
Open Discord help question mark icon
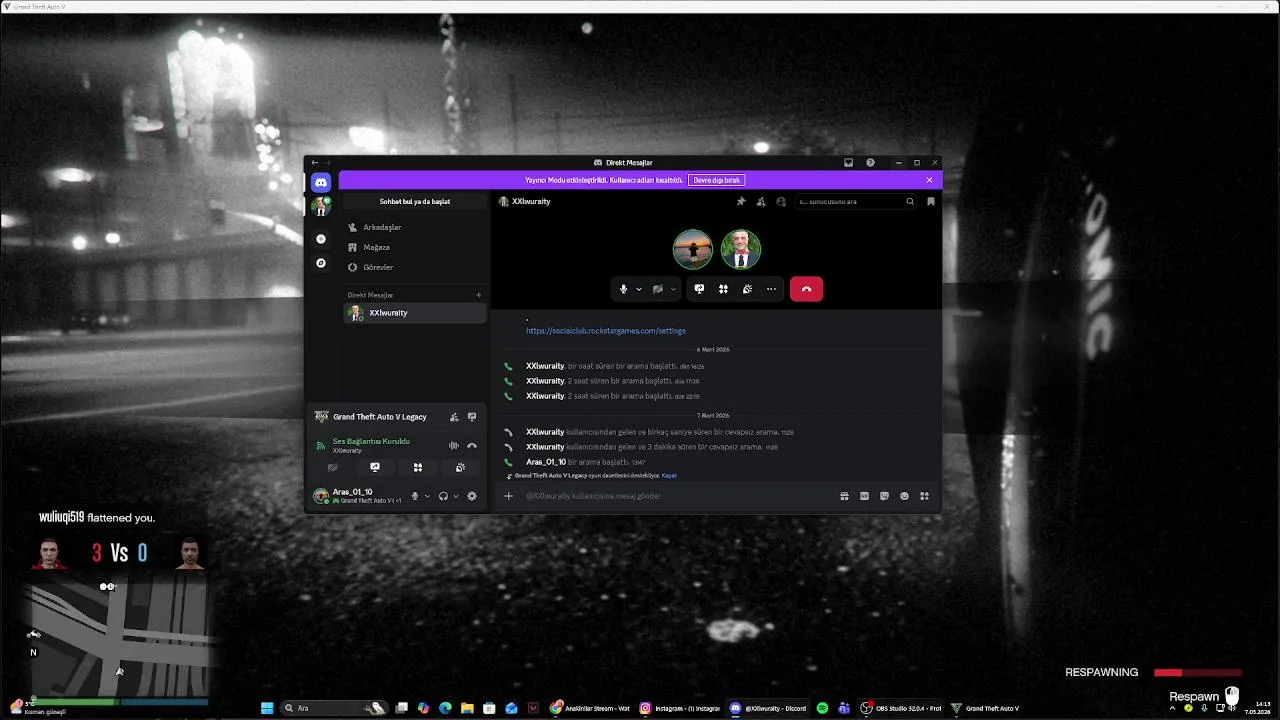[870, 163]
